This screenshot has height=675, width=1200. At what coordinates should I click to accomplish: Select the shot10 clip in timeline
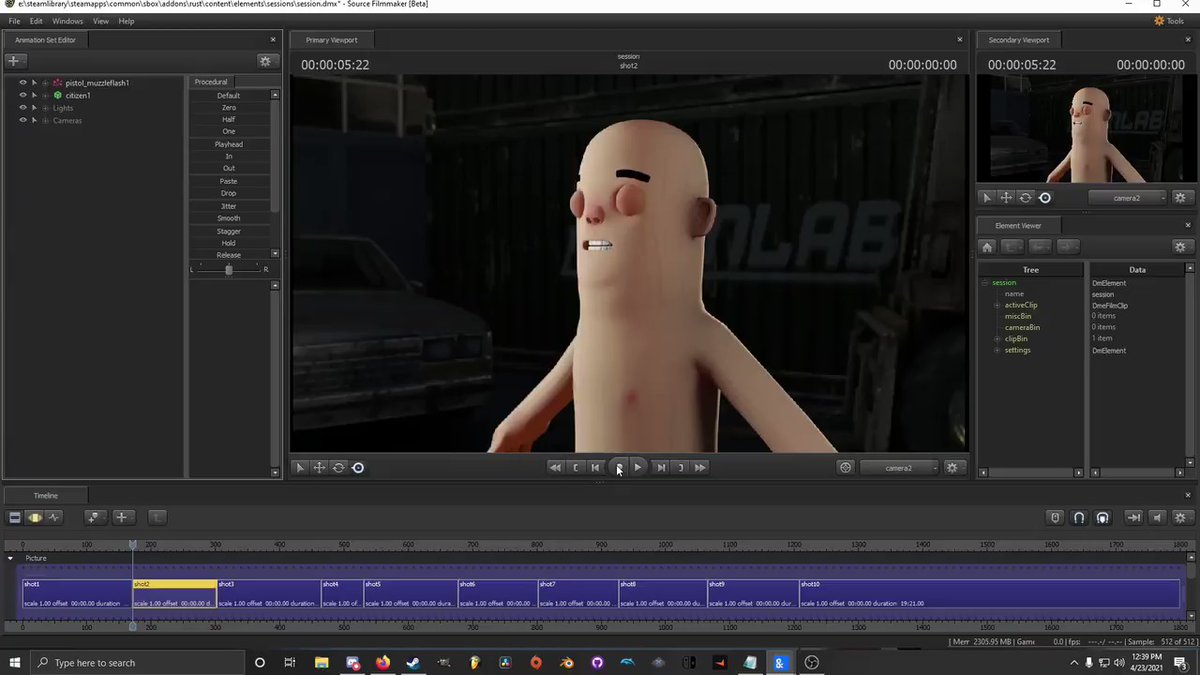[x=989, y=594]
